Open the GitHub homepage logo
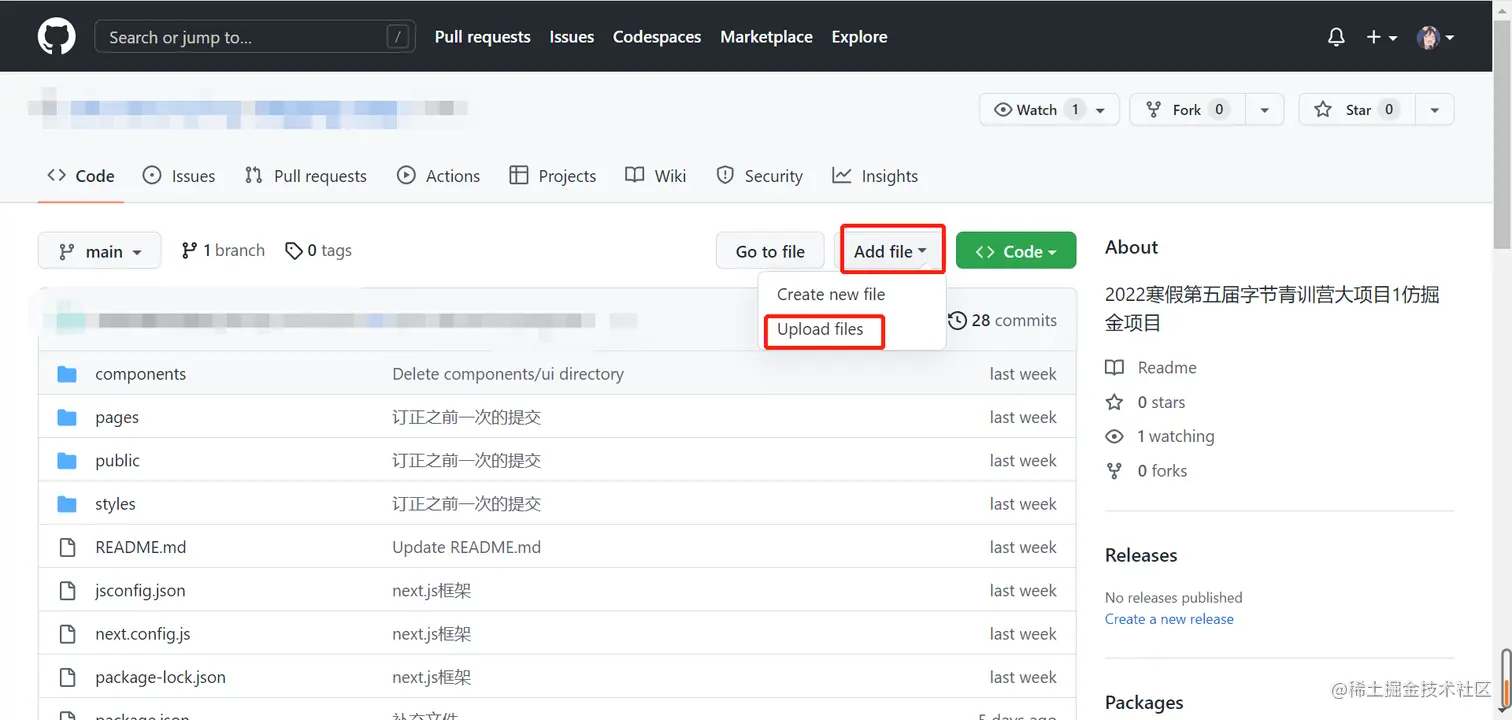 click(x=56, y=37)
